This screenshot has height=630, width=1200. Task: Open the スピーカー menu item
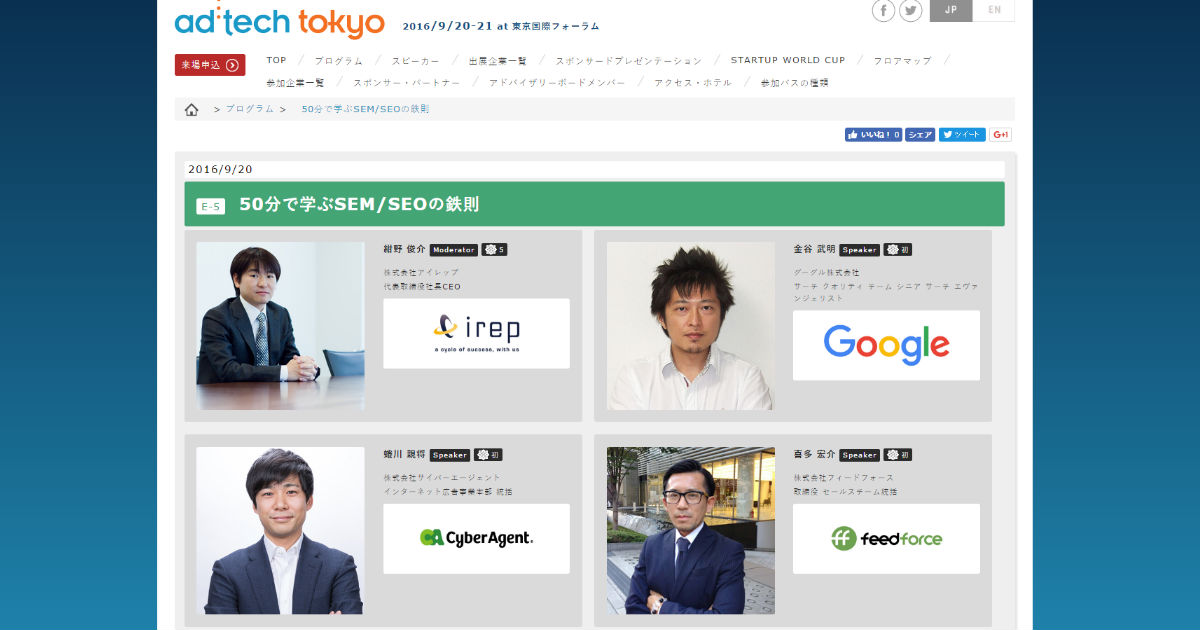(x=414, y=61)
